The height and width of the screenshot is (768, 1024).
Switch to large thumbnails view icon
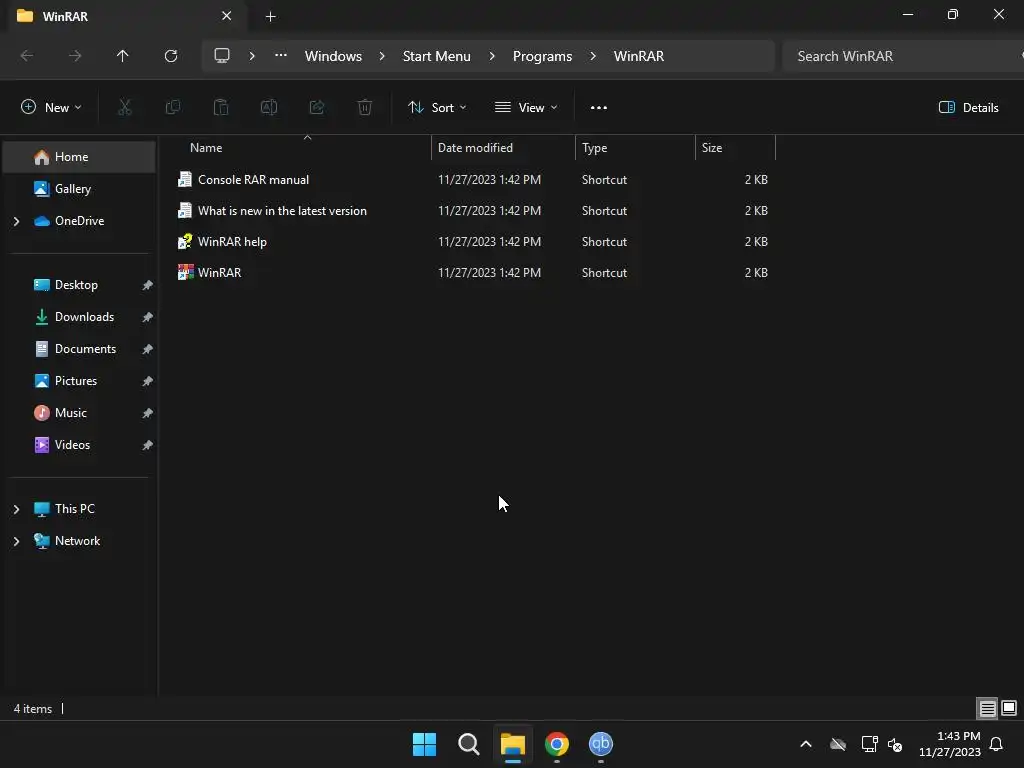click(1009, 708)
